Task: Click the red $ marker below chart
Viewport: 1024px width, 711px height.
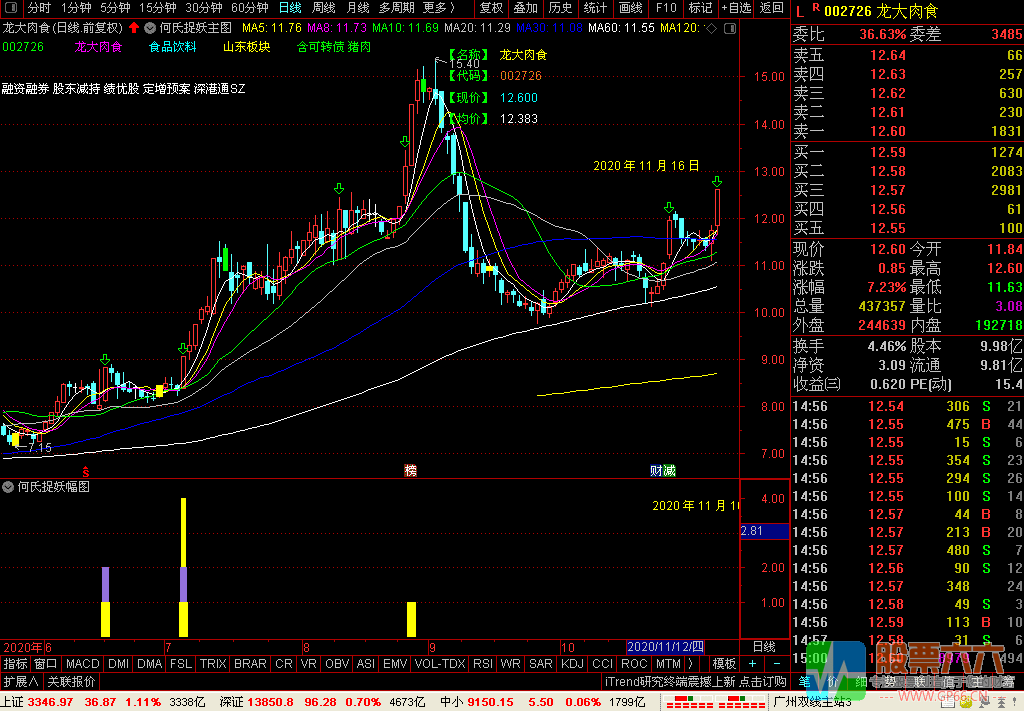Action: point(87,470)
